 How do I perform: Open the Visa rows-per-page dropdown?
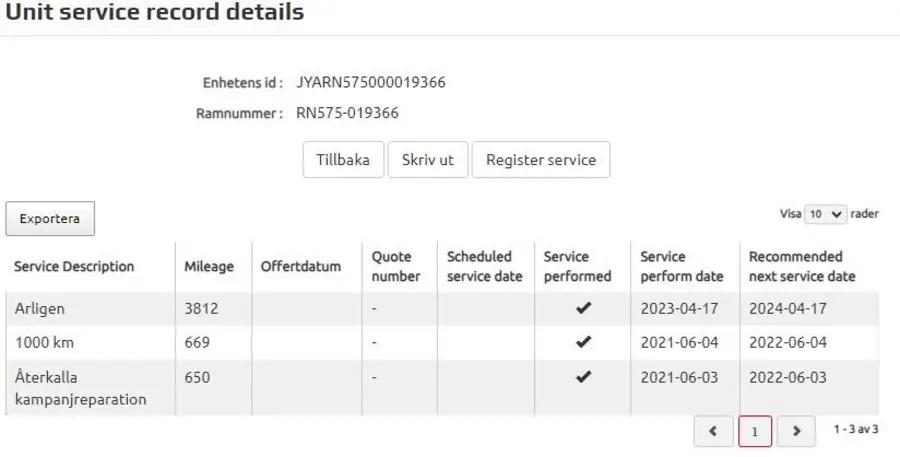coord(826,214)
